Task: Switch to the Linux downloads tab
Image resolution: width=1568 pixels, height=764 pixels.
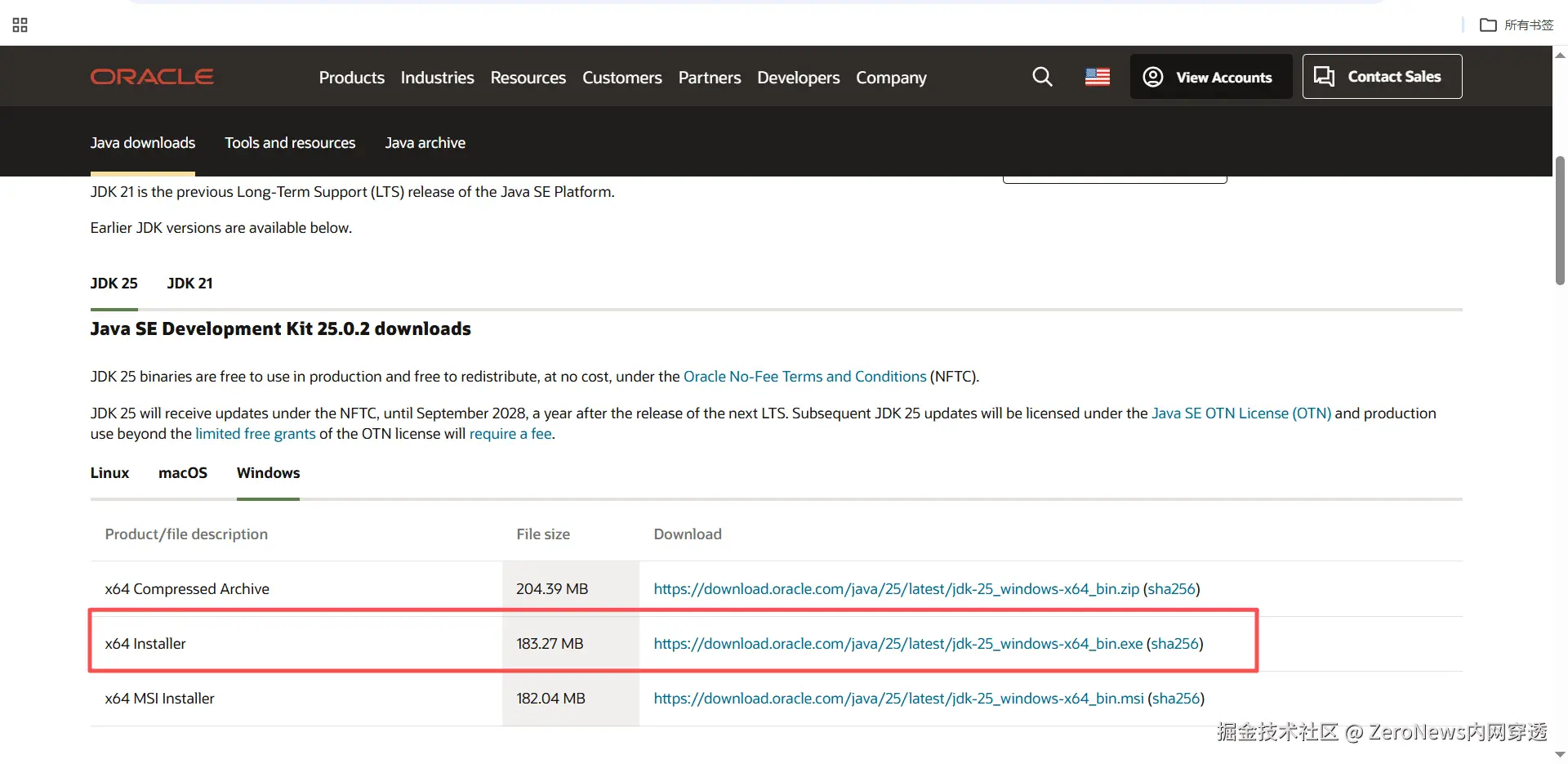Action: coord(110,473)
